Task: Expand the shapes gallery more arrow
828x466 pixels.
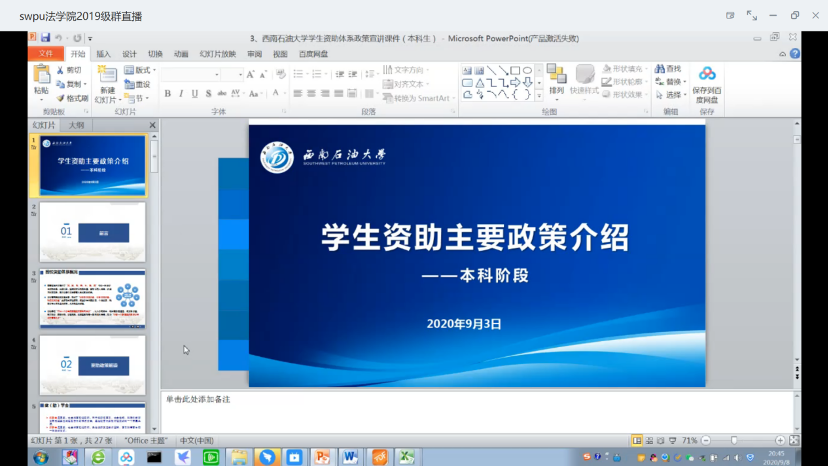Action: pyautogui.click(x=540, y=95)
